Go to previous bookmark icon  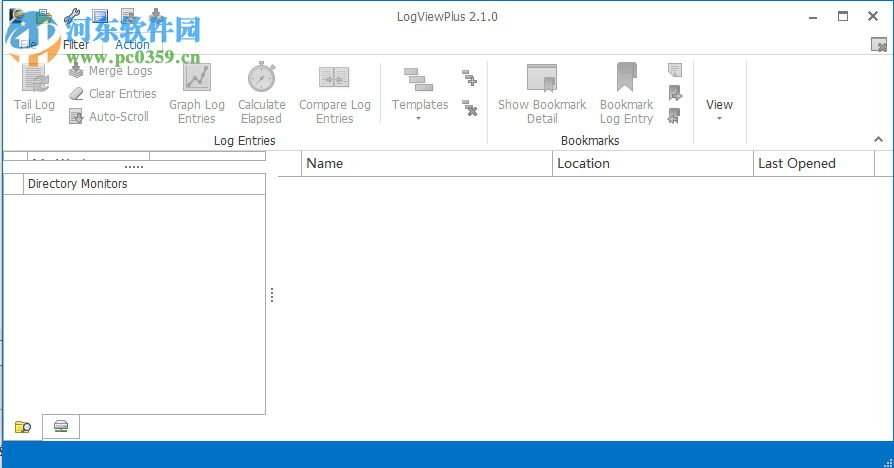(x=675, y=116)
